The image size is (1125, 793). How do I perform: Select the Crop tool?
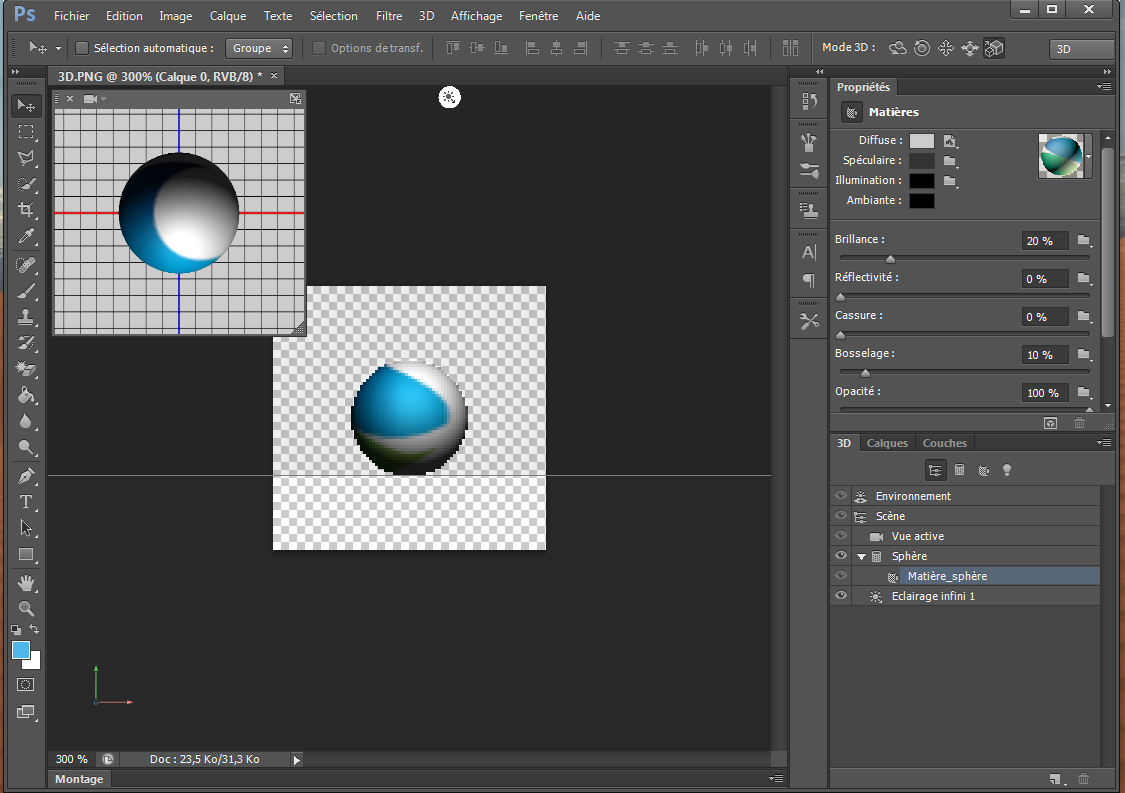[x=27, y=210]
